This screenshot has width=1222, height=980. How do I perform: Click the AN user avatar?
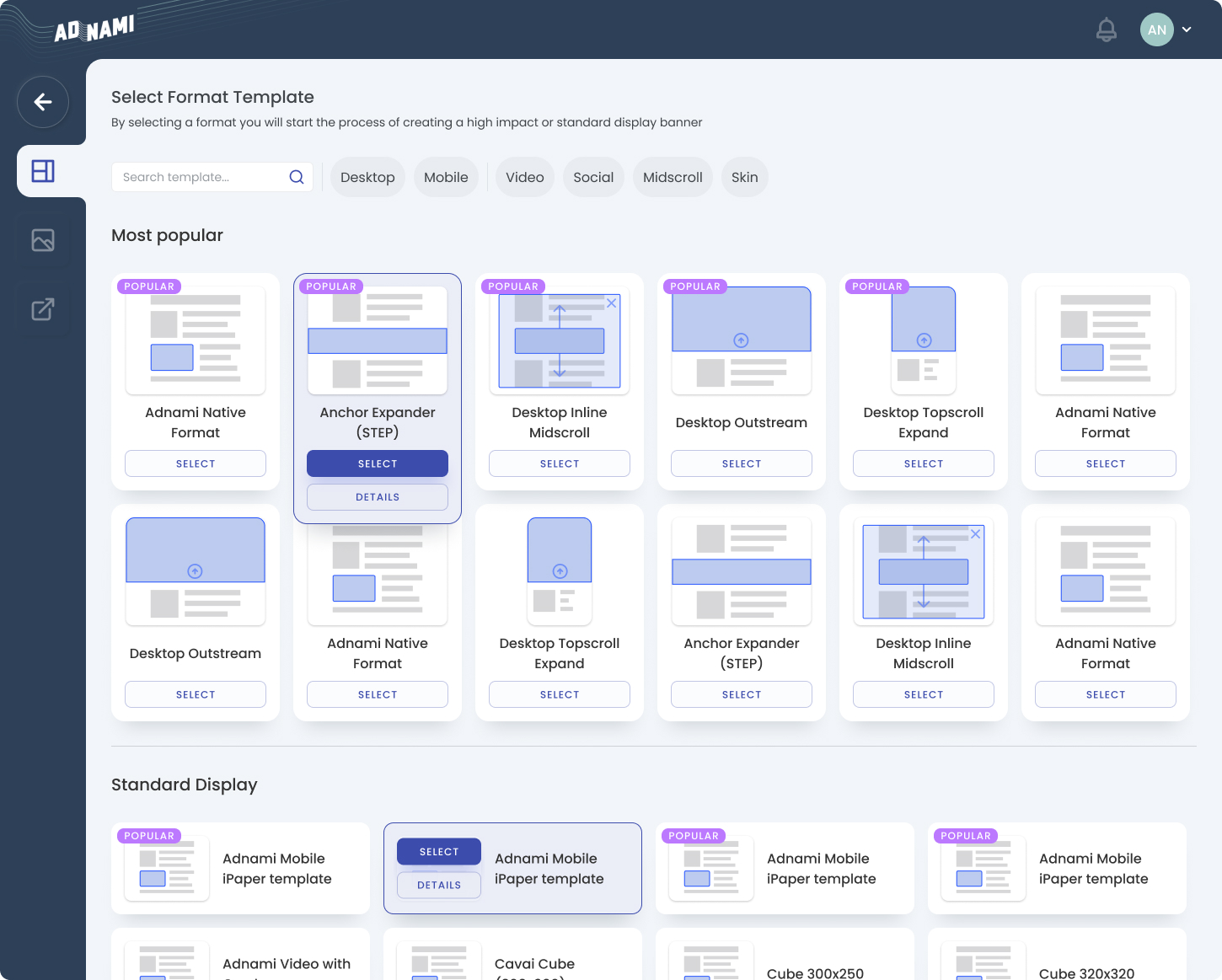click(1157, 29)
